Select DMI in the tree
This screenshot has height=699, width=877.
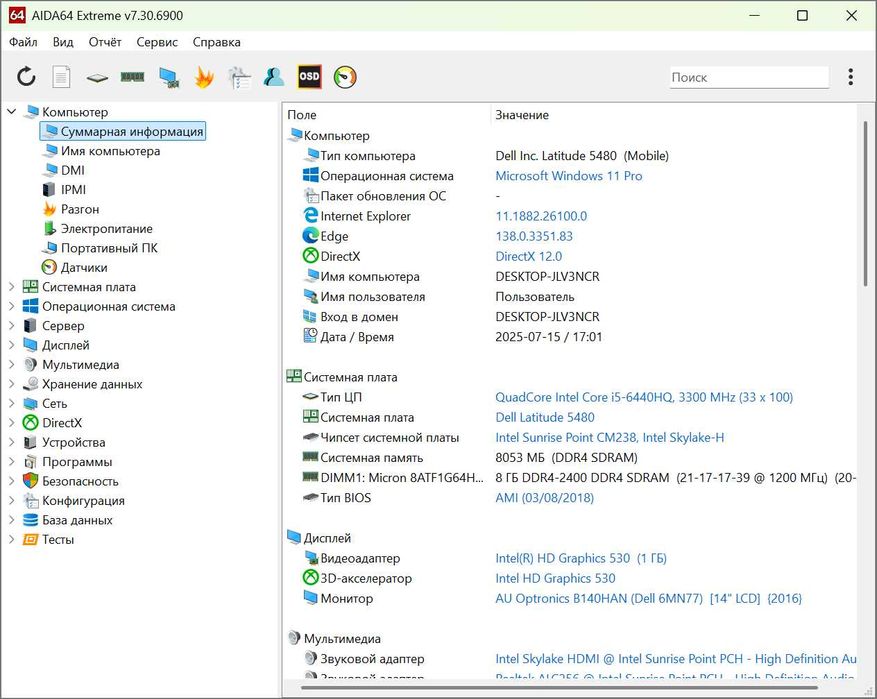73,170
